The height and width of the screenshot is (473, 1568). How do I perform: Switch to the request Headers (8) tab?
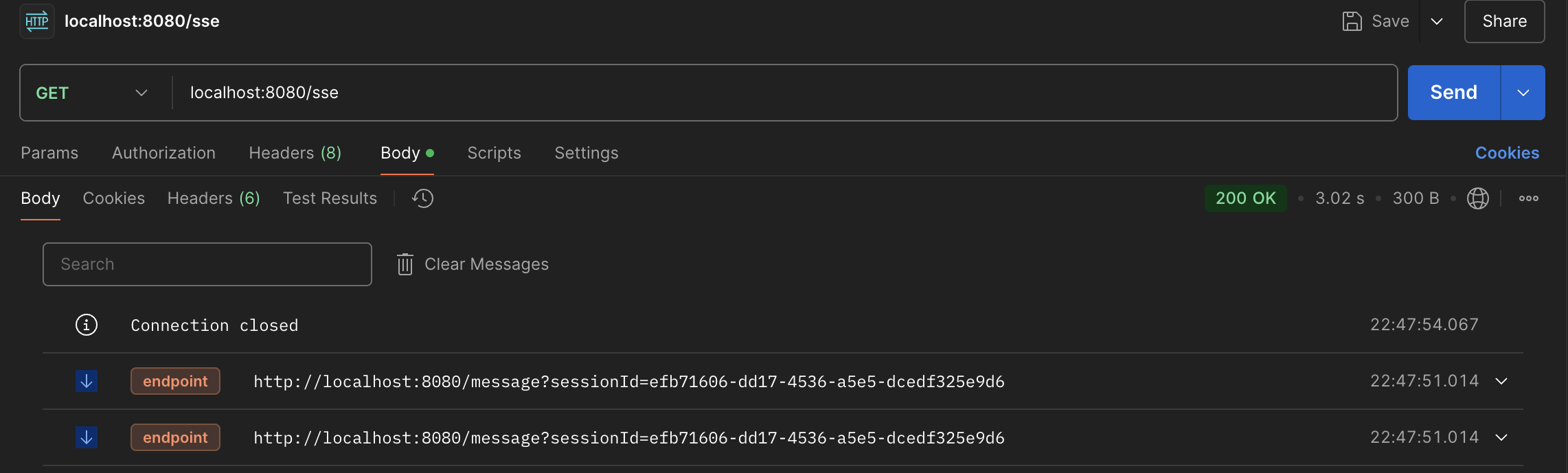[295, 153]
